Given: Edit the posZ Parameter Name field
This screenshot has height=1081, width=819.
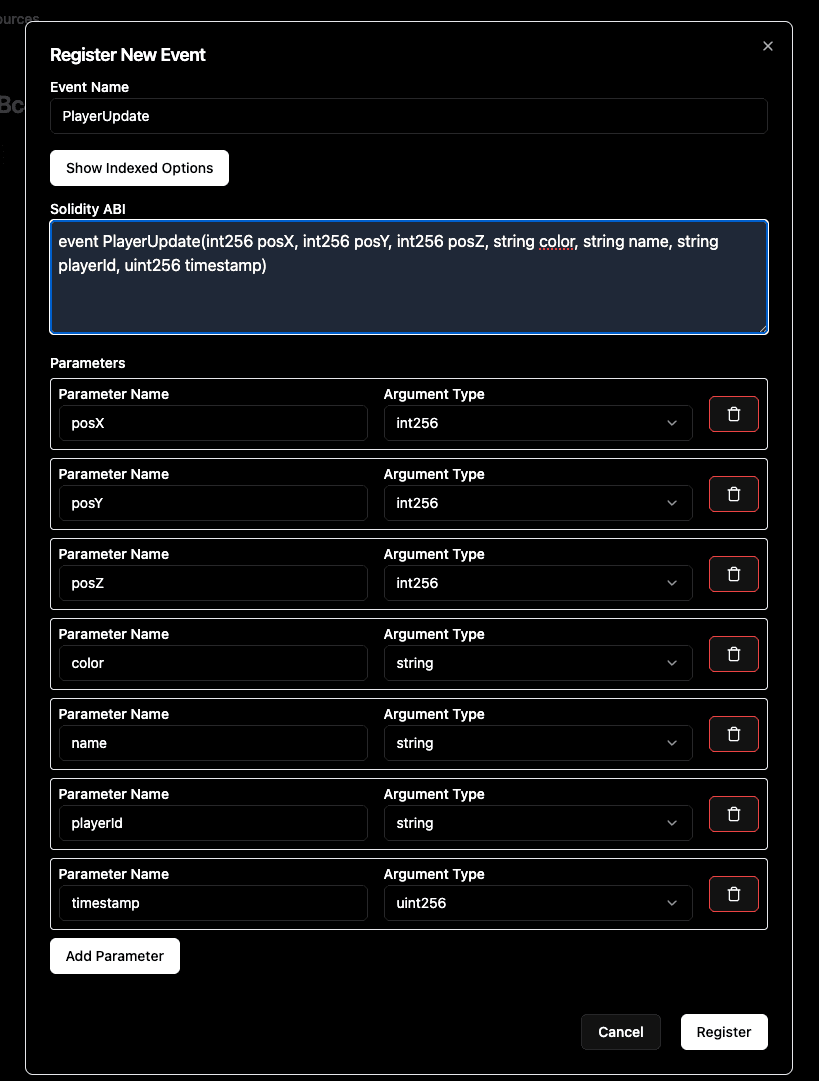Looking at the screenshot, I should [x=213, y=583].
